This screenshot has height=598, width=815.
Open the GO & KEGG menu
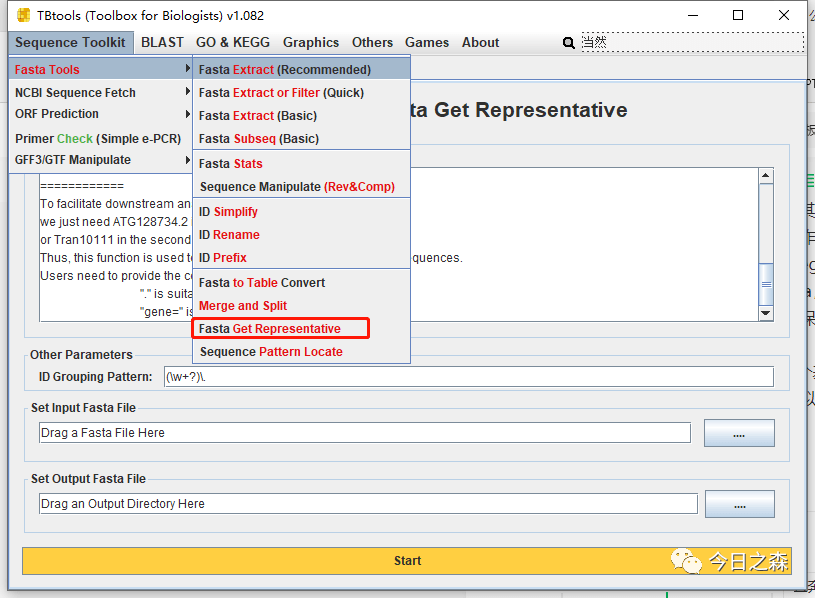pos(233,43)
